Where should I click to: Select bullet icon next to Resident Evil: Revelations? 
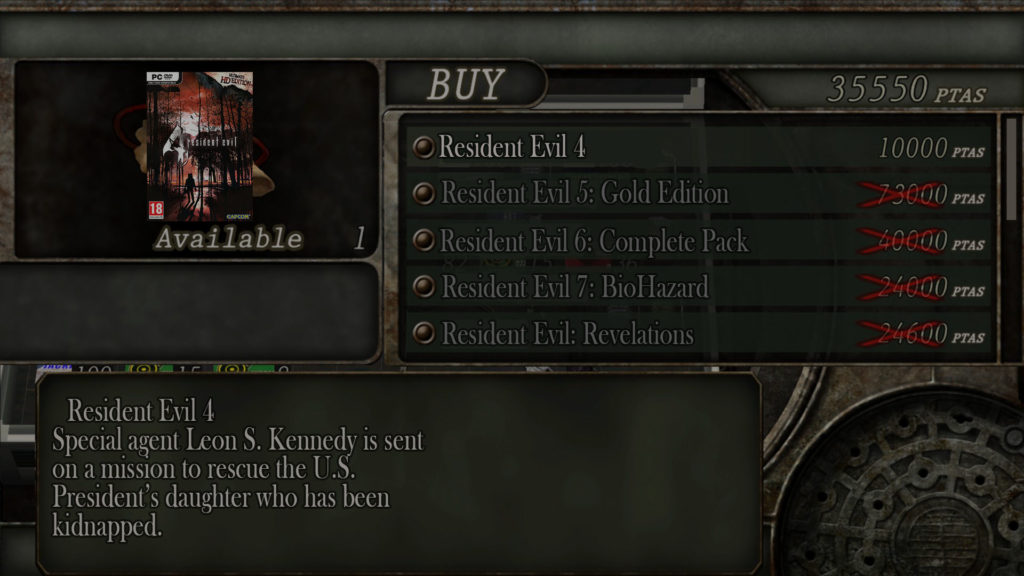[424, 333]
